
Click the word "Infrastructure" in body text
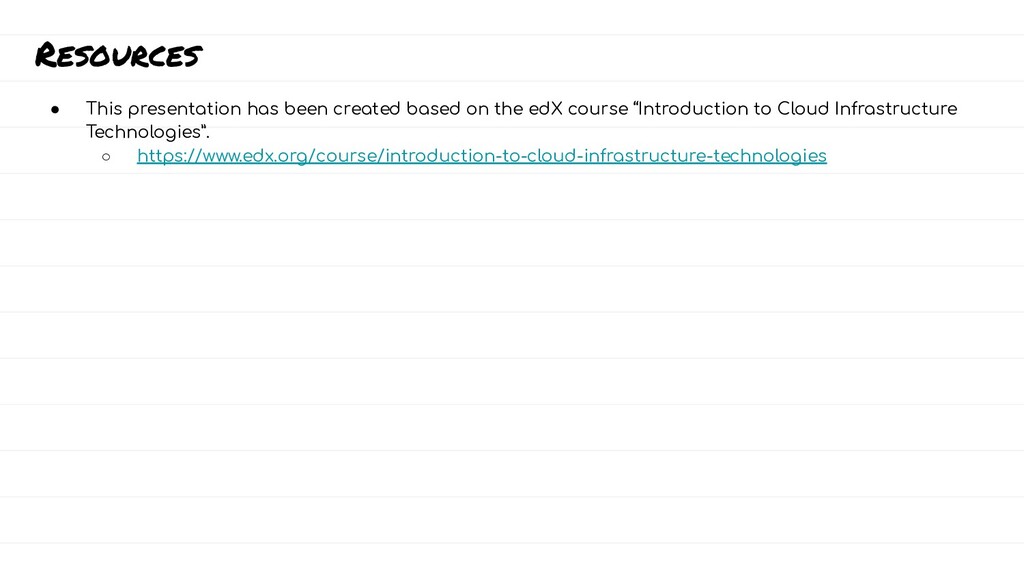click(x=896, y=108)
